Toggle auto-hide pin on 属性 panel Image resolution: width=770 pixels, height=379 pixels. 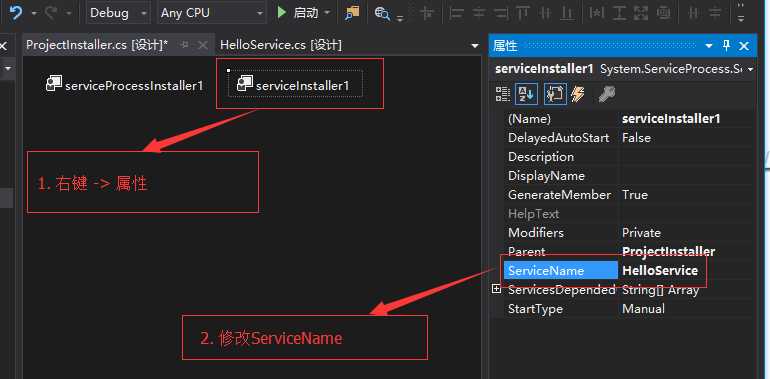(x=726, y=46)
